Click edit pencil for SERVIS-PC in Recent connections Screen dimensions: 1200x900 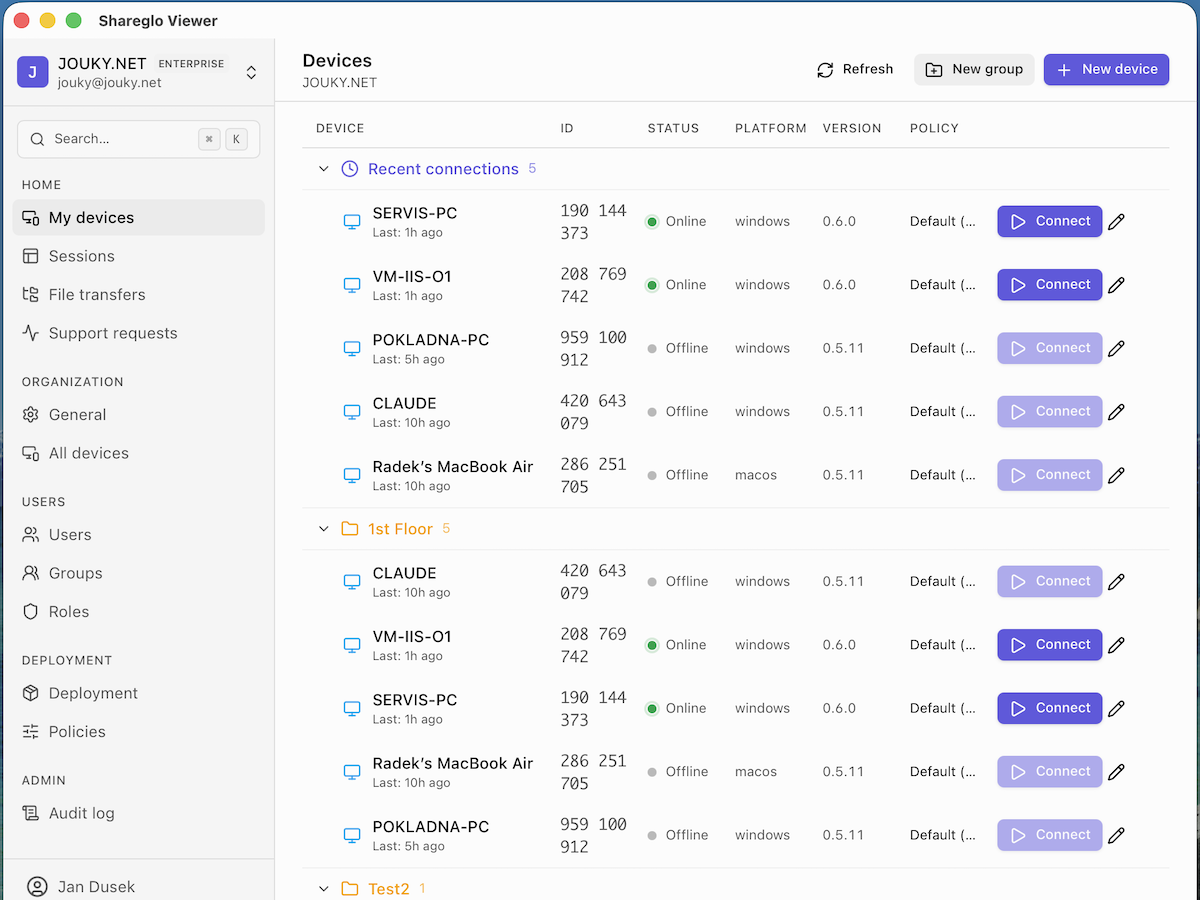(x=1117, y=222)
